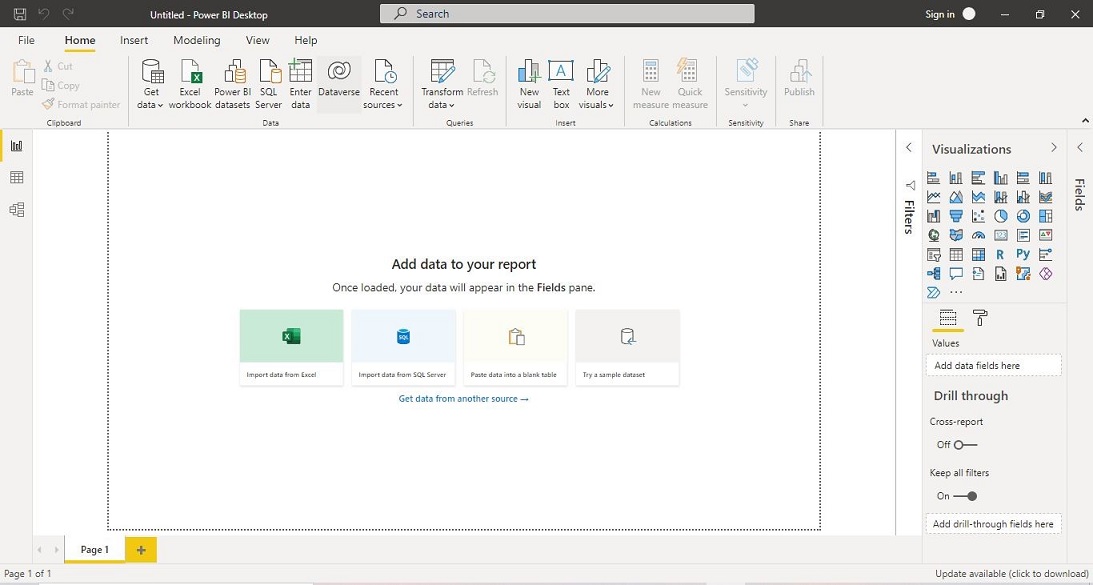The width and height of the screenshot is (1093, 585).
Task: Add a KPI visual
Action: [x=1046, y=235]
